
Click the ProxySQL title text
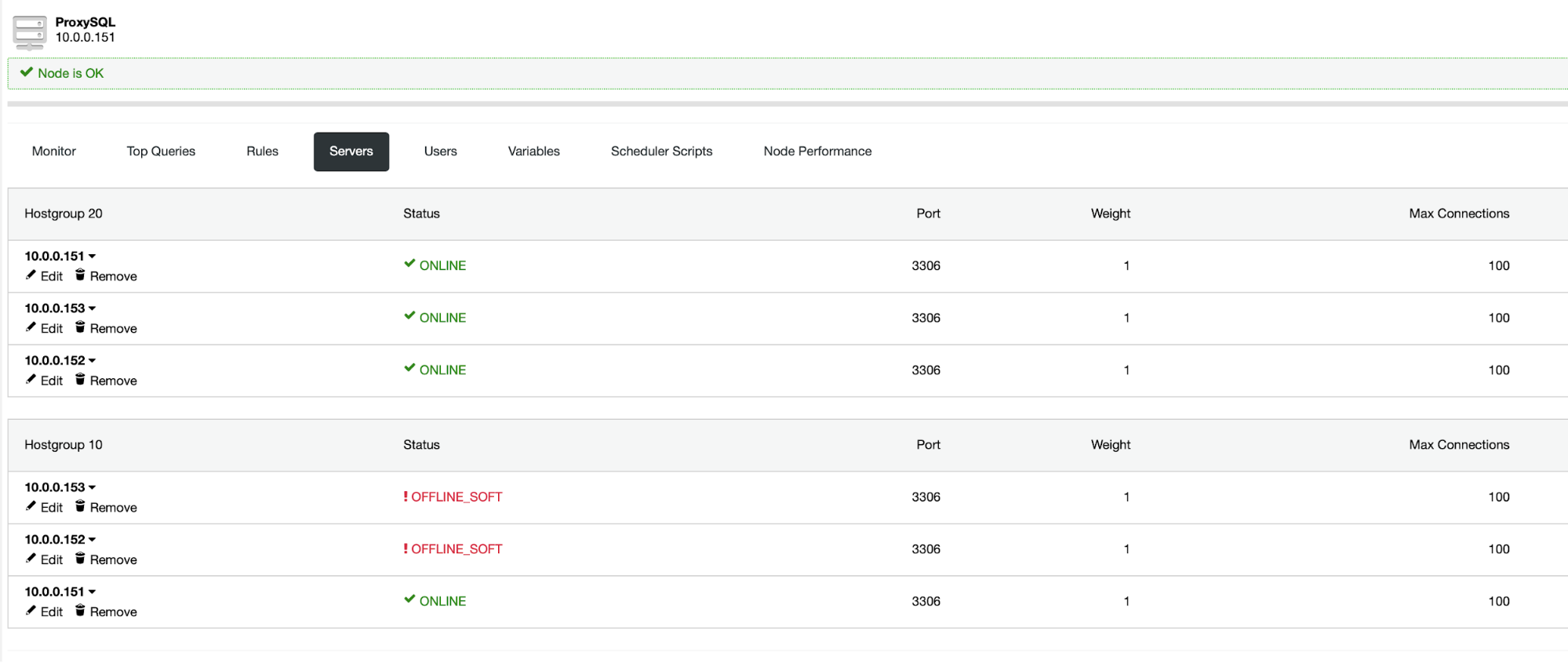click(85, 22)
